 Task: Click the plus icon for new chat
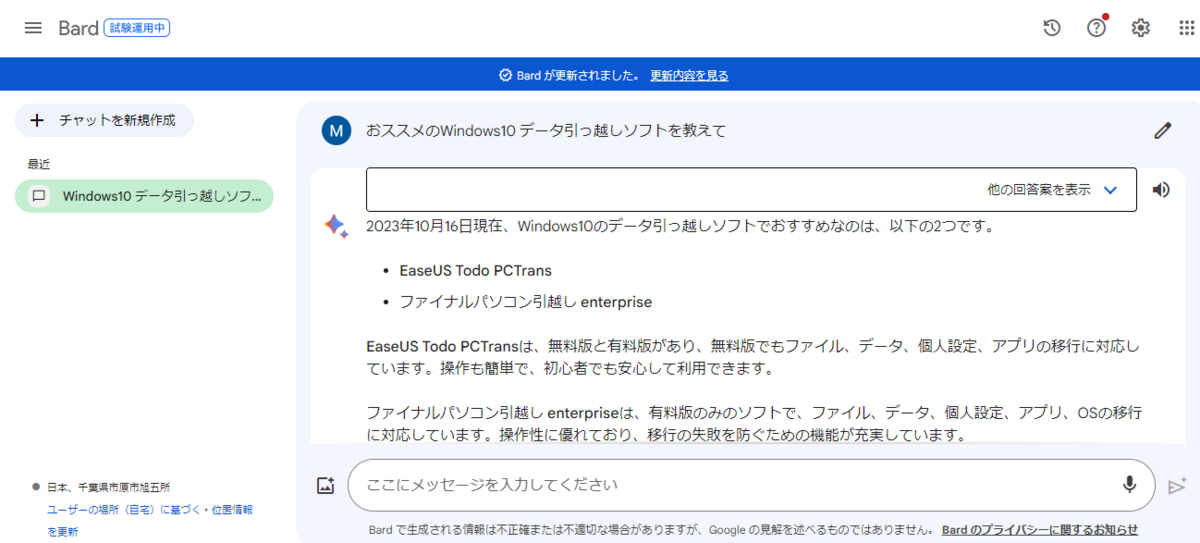(x=37, y=120)
